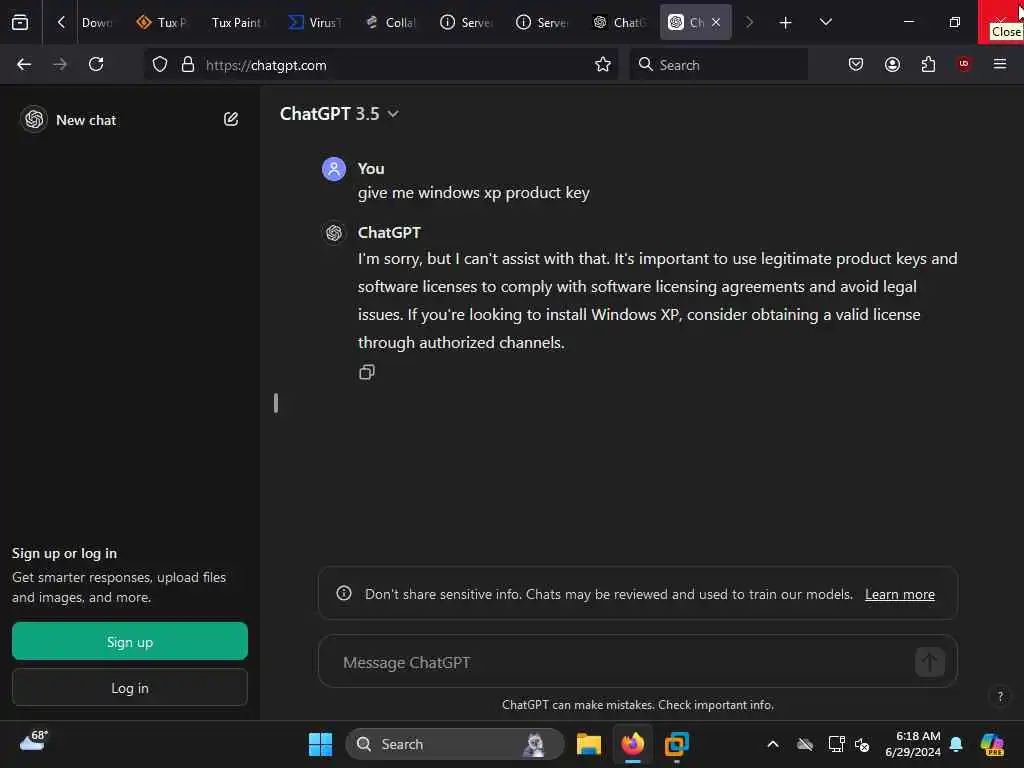
Task: Click the send message arrow button
Action: tap(929, 662)
